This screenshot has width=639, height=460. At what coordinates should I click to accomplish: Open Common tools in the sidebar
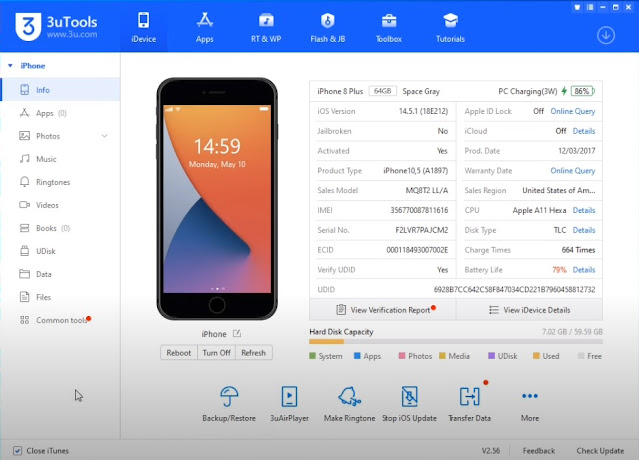[60, 320]
